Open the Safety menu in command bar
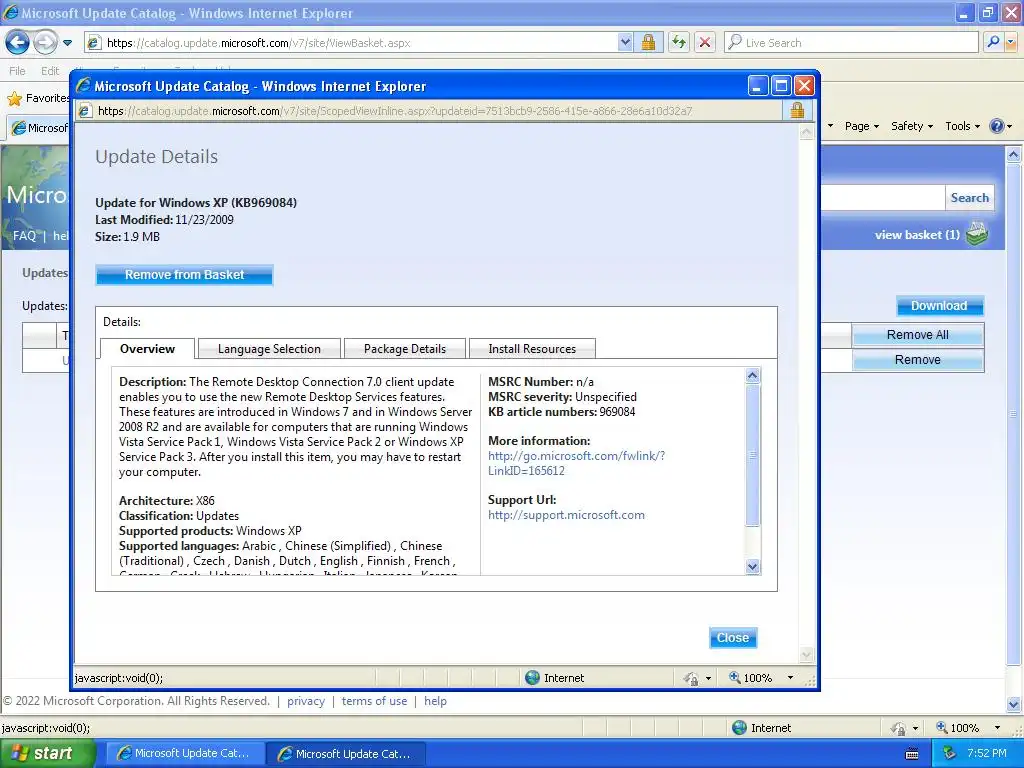The height and width of the screenshot is (768, 1024). (x=912, y=126)
